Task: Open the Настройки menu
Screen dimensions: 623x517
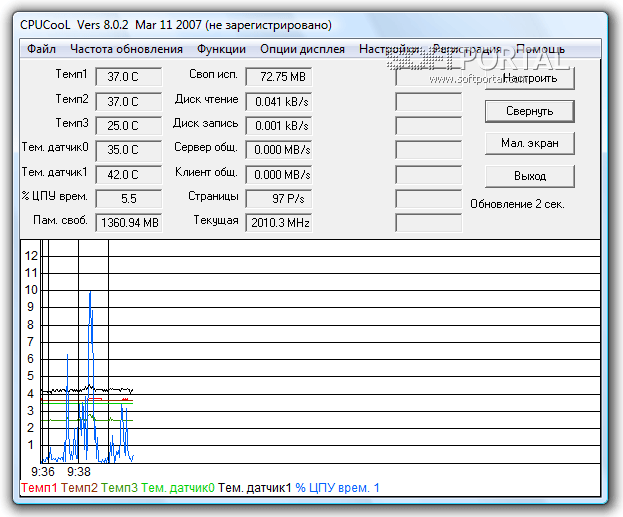Action: click(389, 49)
